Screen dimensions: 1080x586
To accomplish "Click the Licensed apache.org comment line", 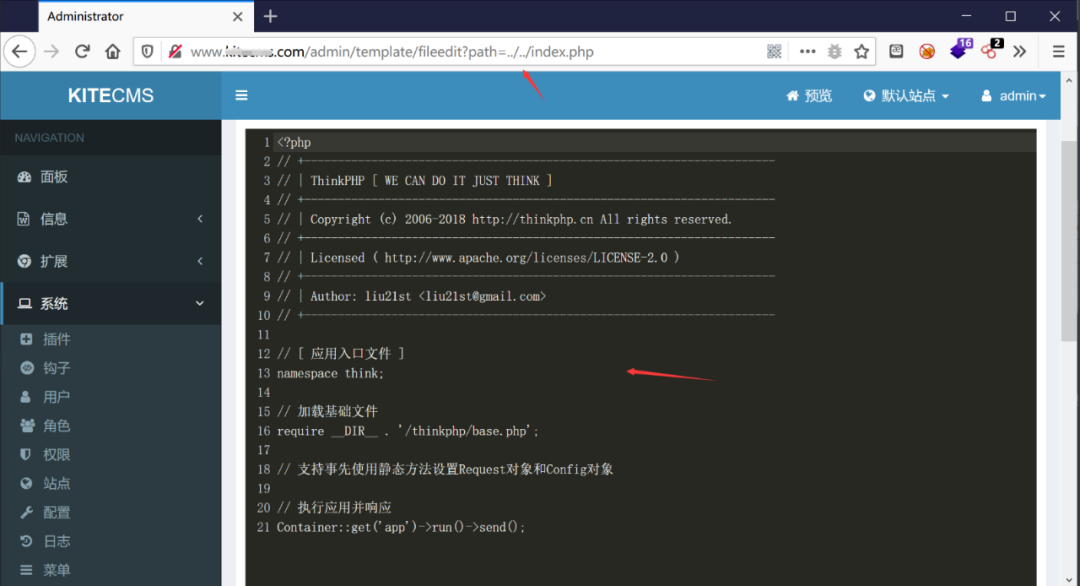I will (478, 258).
